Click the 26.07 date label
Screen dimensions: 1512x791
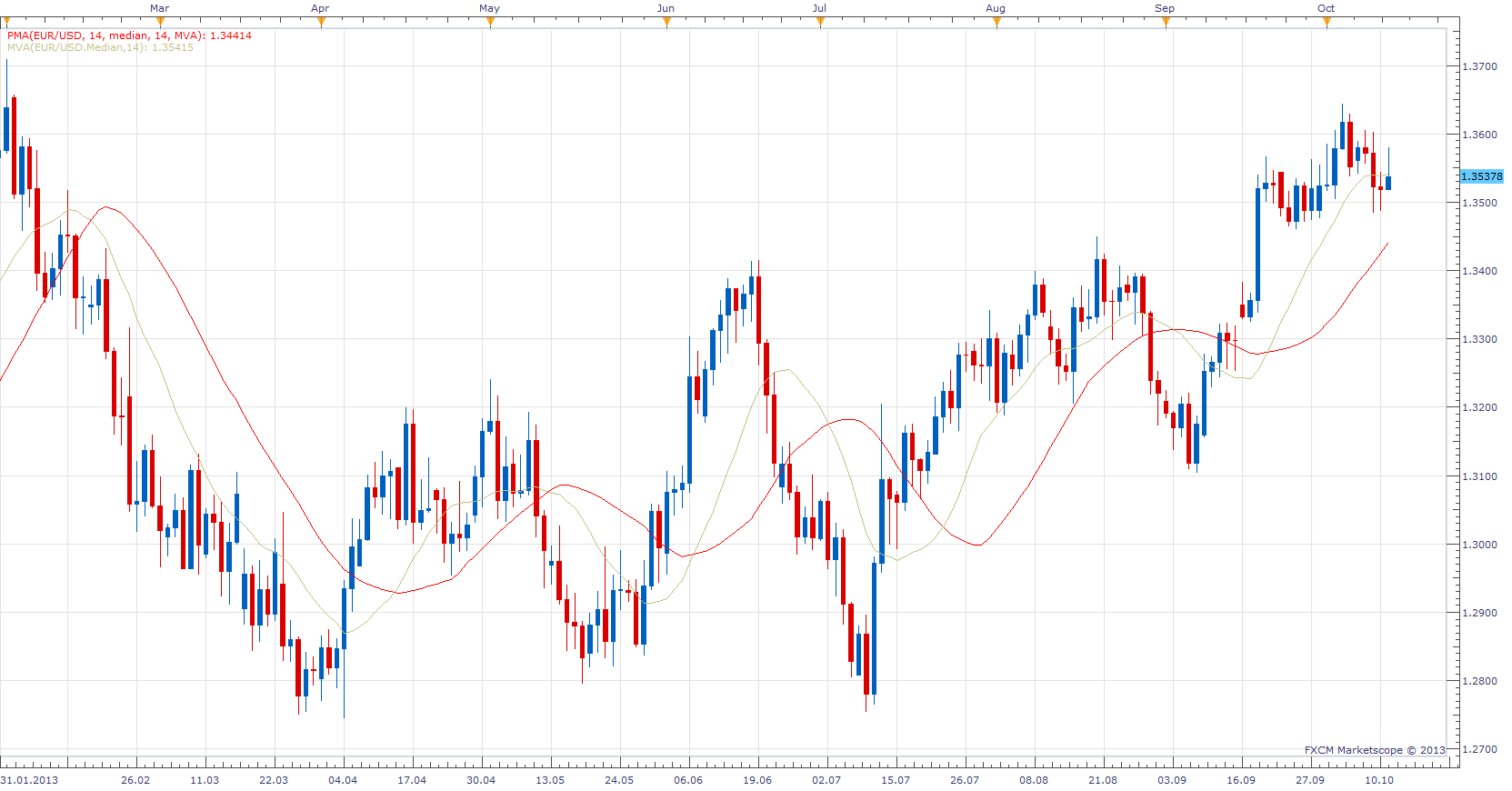(965, 780)
